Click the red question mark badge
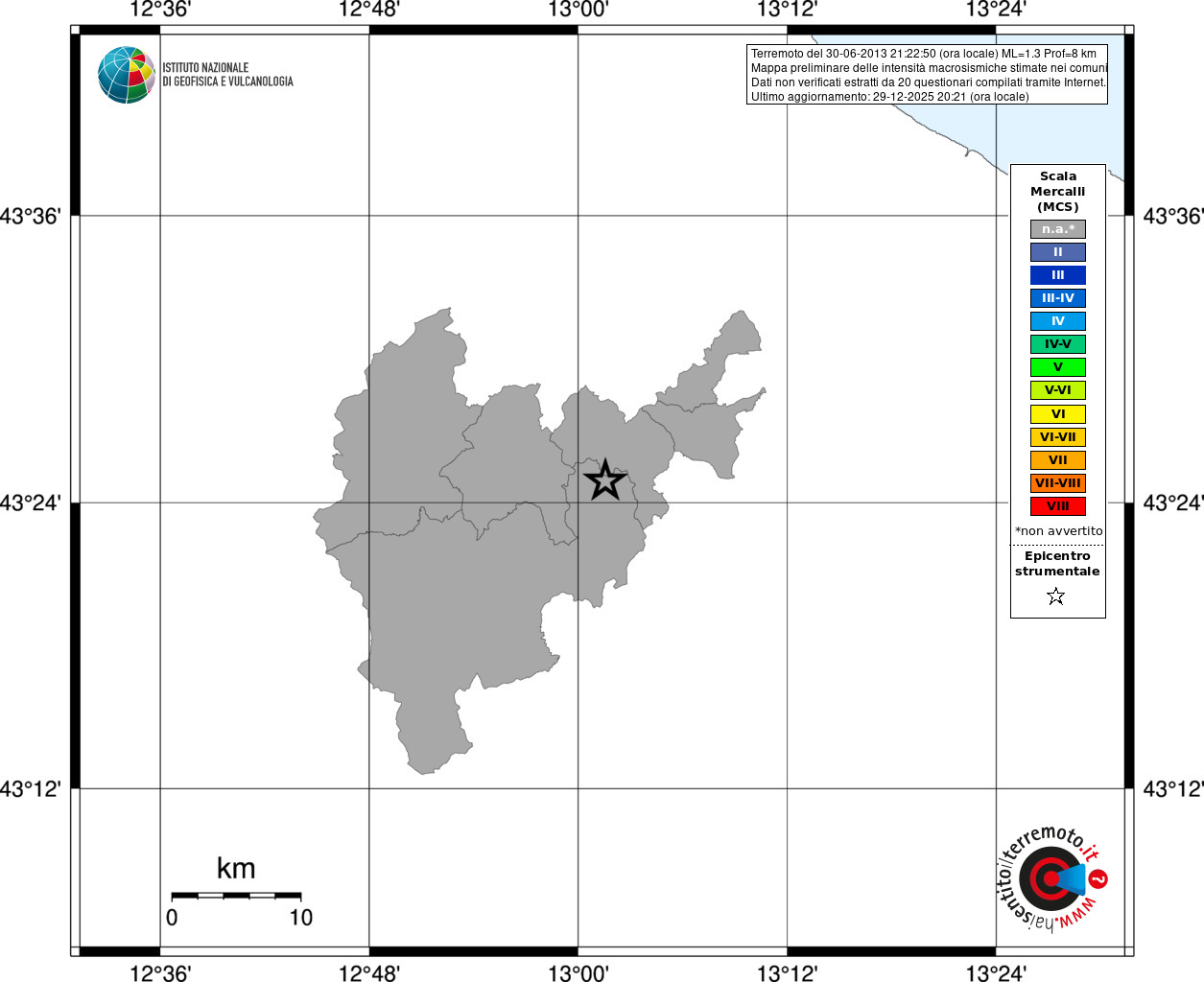Image resolution: width=1204 pixels, height=982 pixels. 1098,878
